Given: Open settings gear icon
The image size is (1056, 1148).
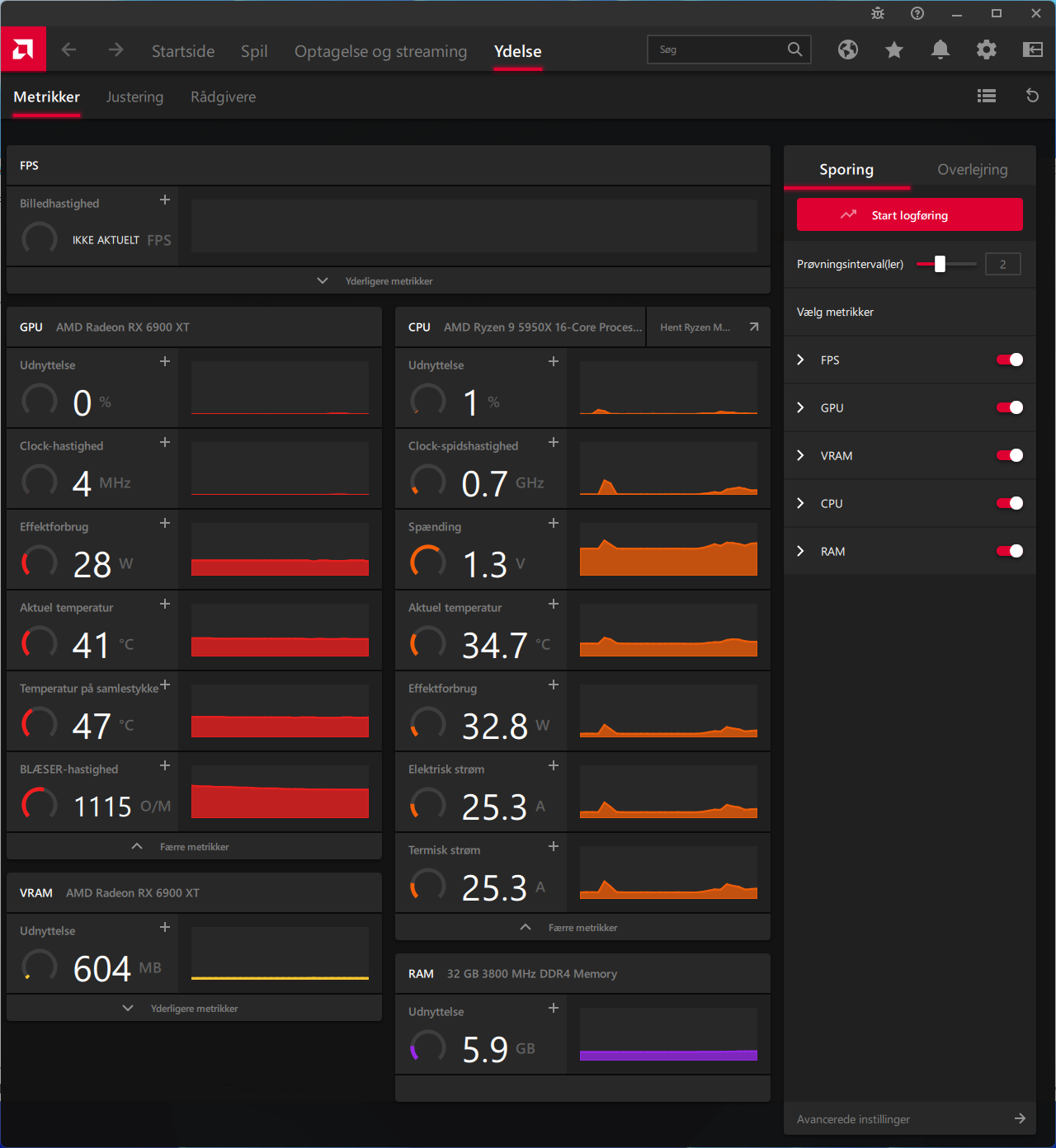Looking at the screenshot, I should pyautogui.click(x=987, y=50).
